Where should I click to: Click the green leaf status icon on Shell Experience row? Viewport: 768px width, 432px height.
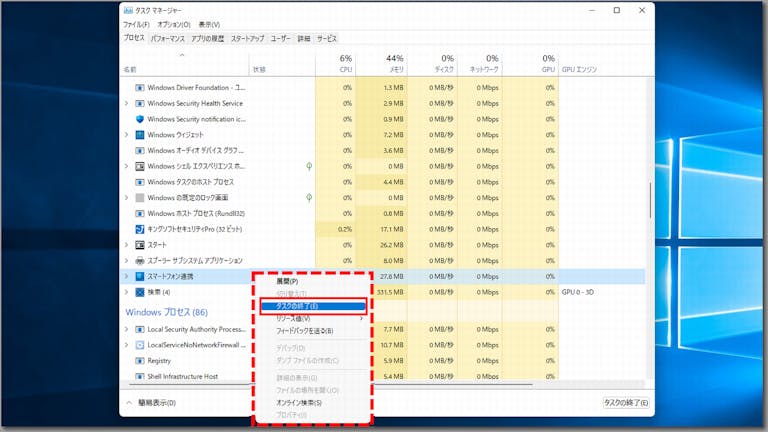pos(309,167)
